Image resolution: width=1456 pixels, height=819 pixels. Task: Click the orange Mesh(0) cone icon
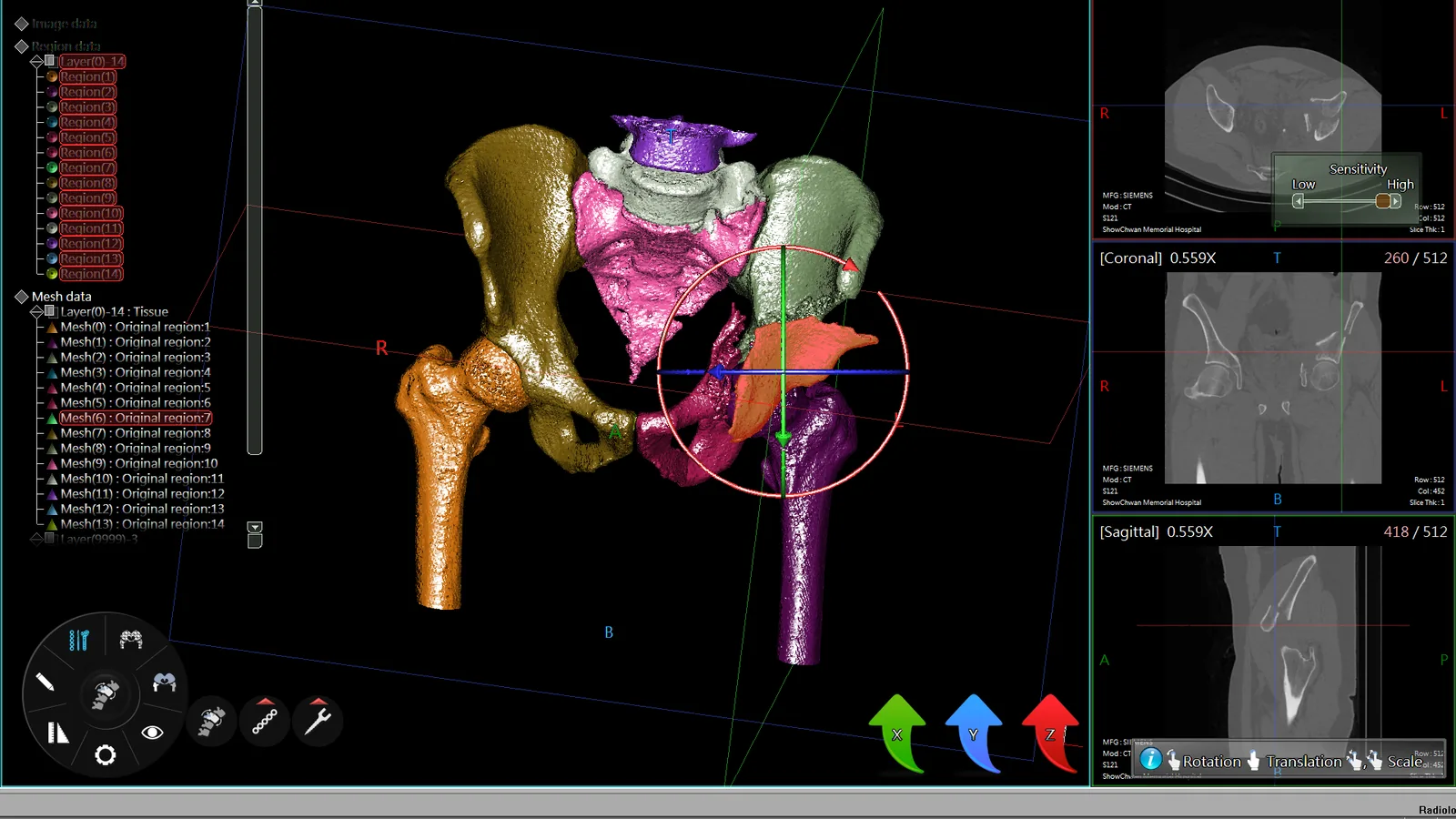53,327
